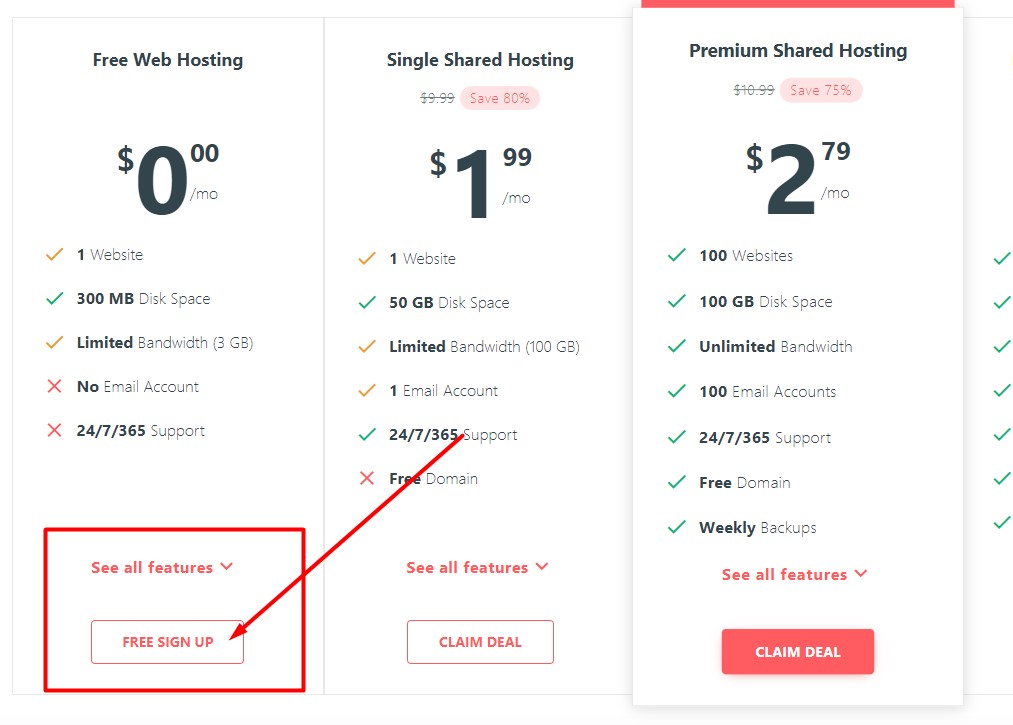
Task: Click the FREE SIGN UP button
Action: (167, 642)
